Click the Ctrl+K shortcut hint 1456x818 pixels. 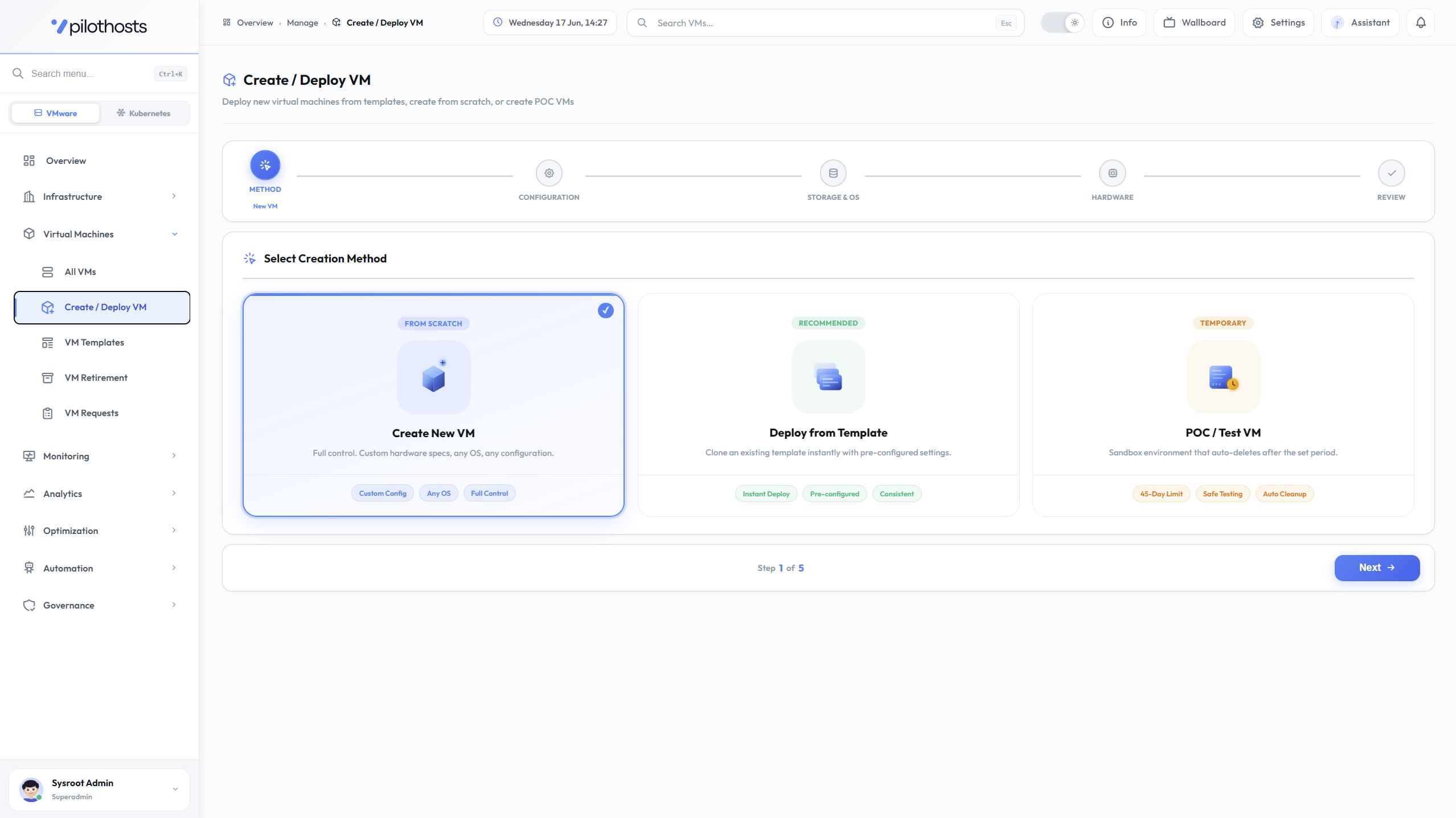click(170, 73)
